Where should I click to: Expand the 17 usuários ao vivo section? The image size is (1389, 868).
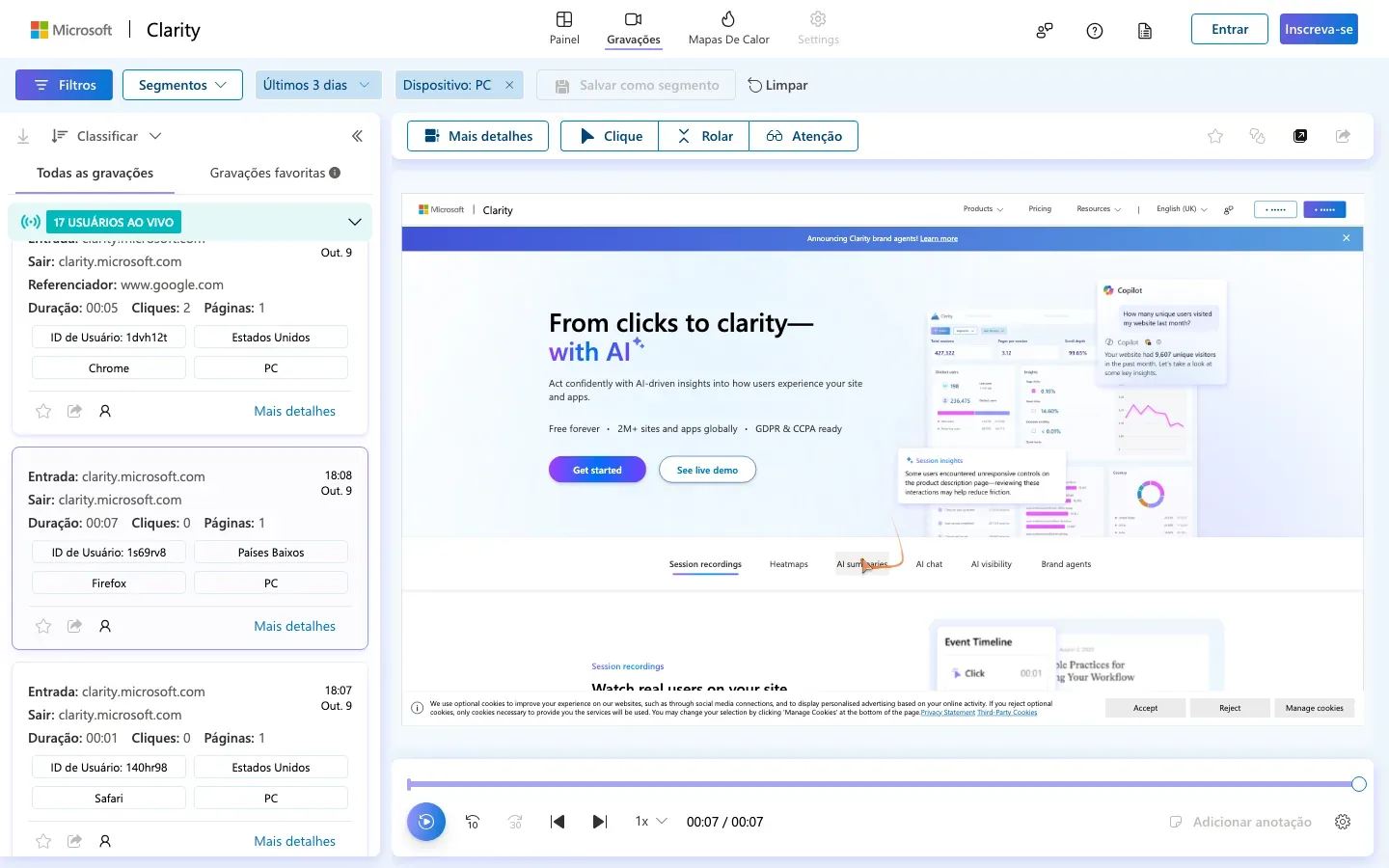point(354,222)
